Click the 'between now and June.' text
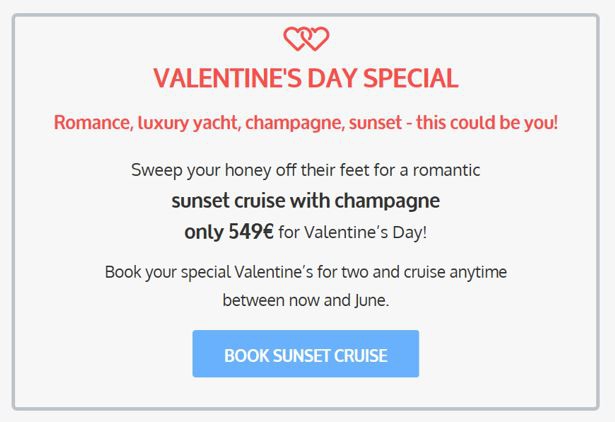Viewport: 615px width, 422px height. pos(306,301)
